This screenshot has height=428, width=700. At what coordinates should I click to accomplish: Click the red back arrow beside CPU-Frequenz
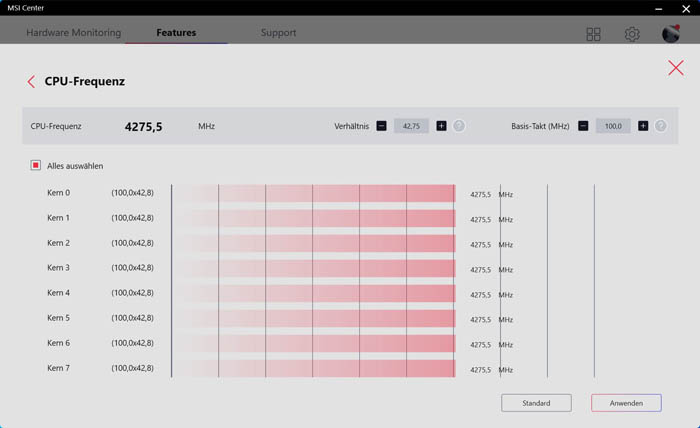[x=31, y=82]
